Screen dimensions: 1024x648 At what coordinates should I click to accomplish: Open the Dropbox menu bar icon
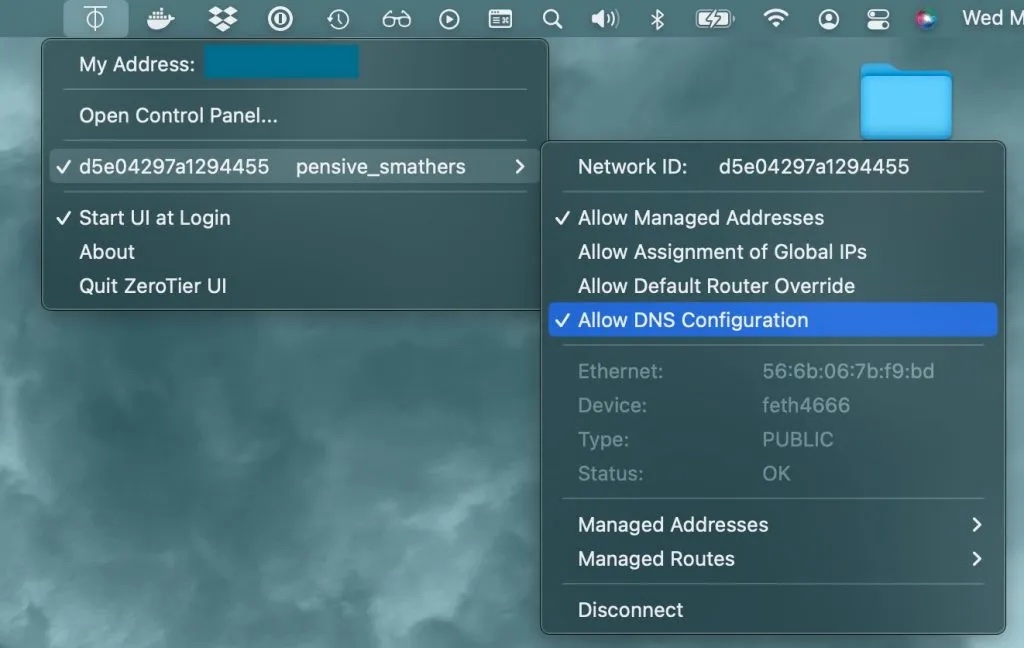(223, 19)
